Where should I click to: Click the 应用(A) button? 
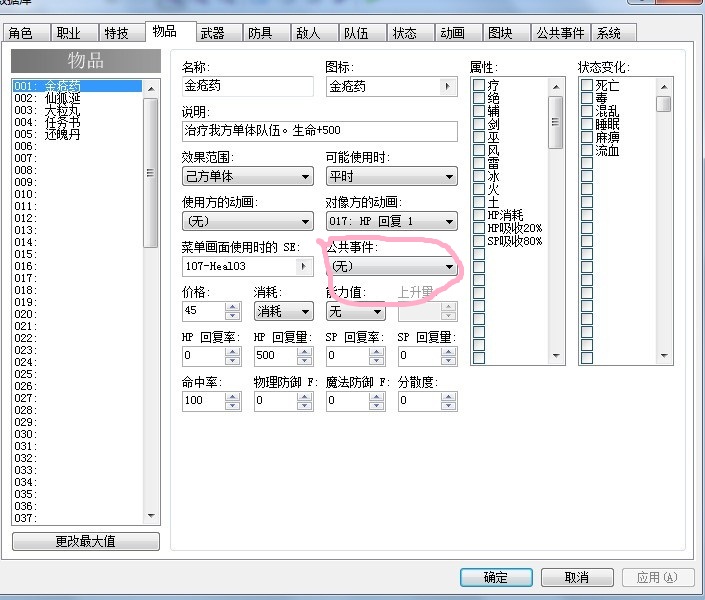click(x=658, y=577)
